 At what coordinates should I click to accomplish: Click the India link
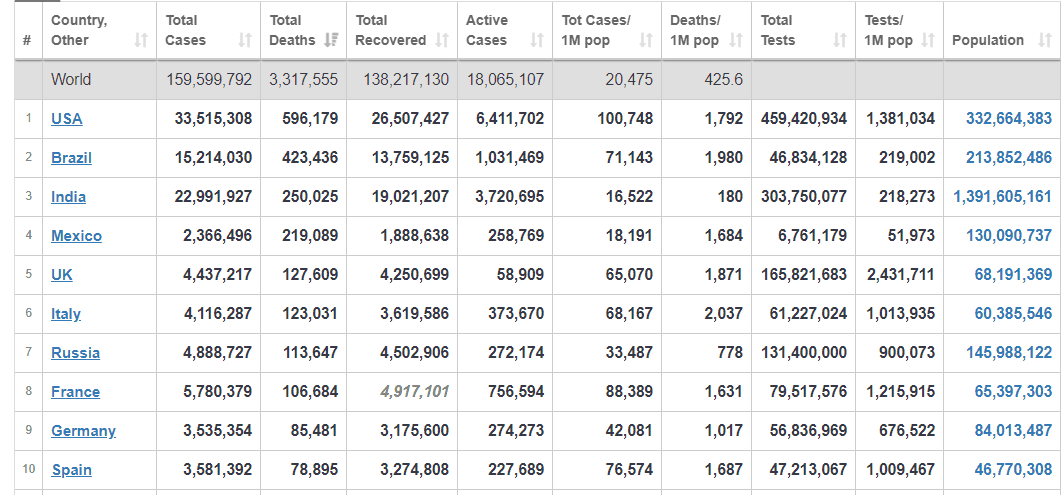tap(68, 197)
